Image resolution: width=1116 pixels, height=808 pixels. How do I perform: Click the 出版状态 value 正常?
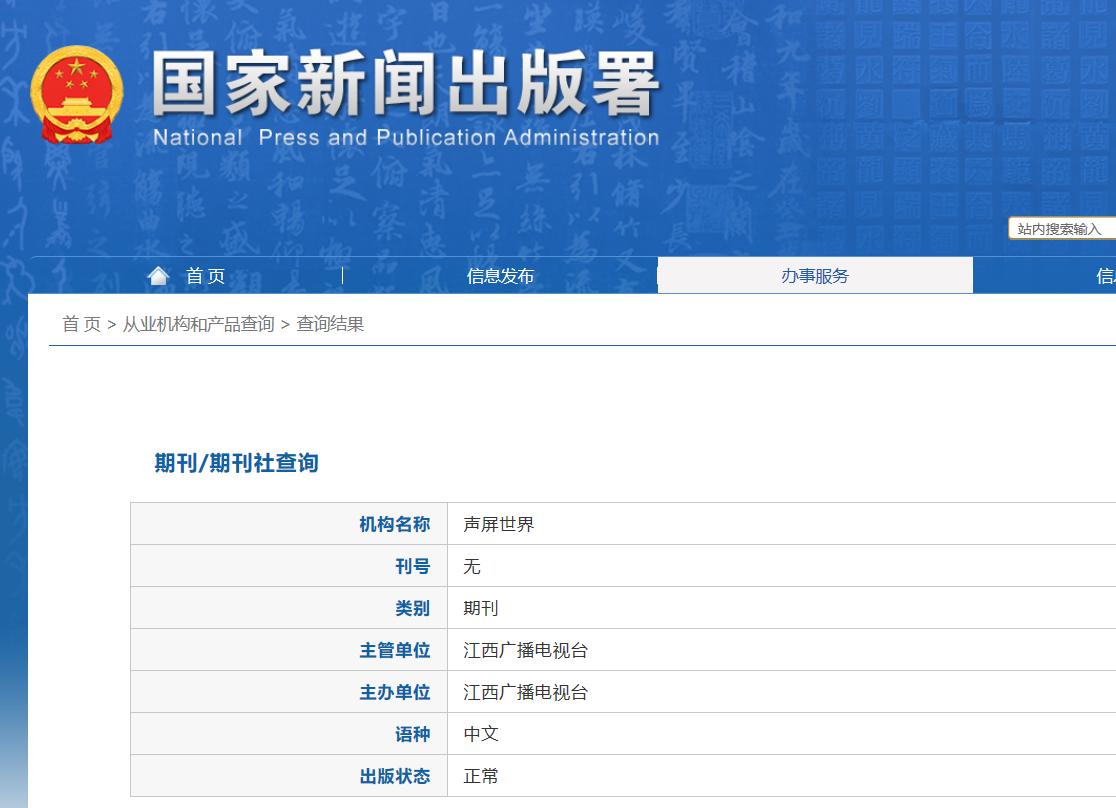(x=481, y=776)
